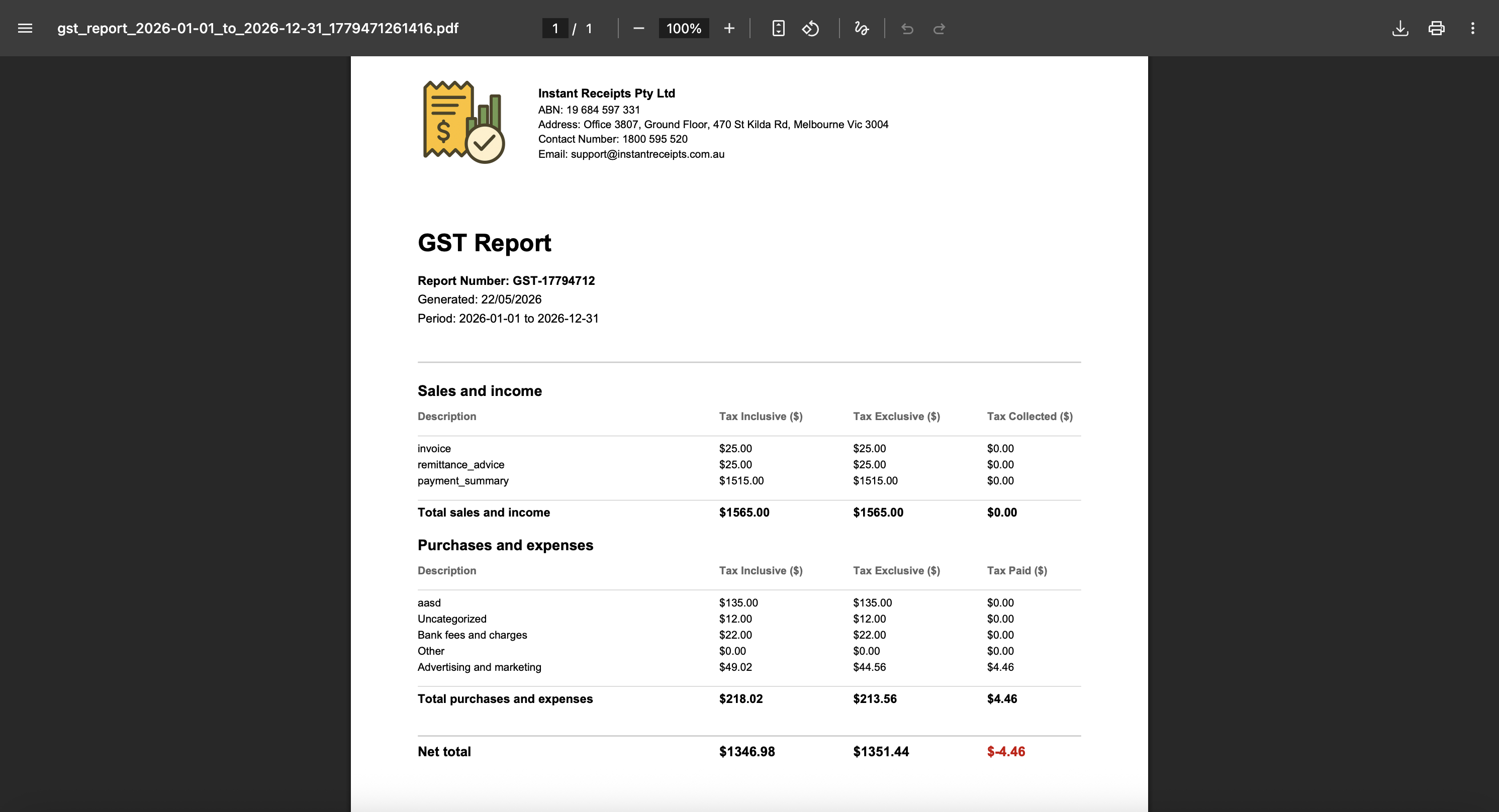Rotate the document counterclockwise
The height and width of the screenshot is (812, 1499).
coord(811,28)
